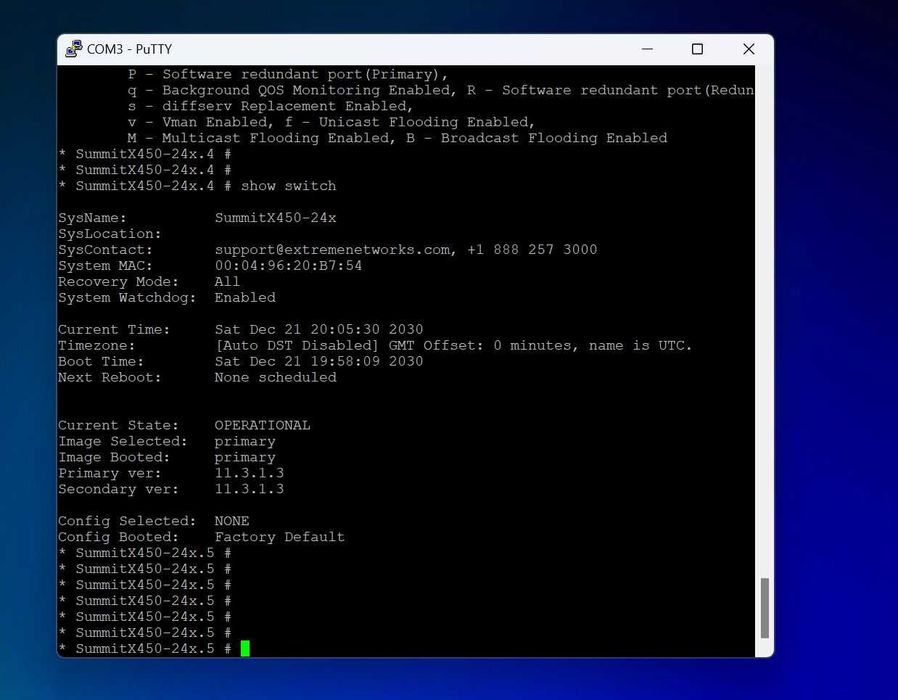The width and height of the screenshot is (898, 700).
Task: Click the PuTTY icon in the title bar
Action: (x=74, y=49)
